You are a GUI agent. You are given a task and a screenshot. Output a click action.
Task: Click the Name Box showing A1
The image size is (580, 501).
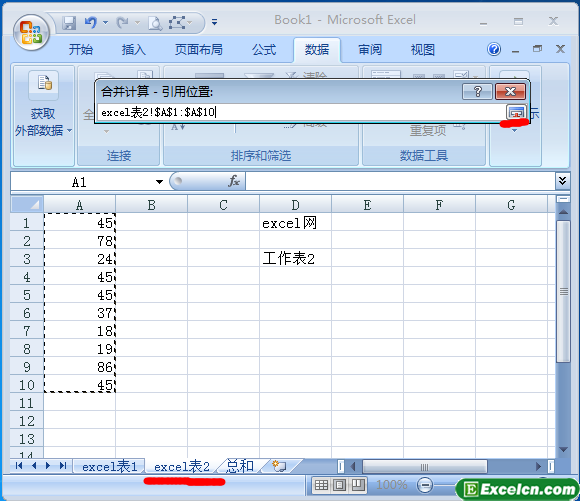pos(80,182)
